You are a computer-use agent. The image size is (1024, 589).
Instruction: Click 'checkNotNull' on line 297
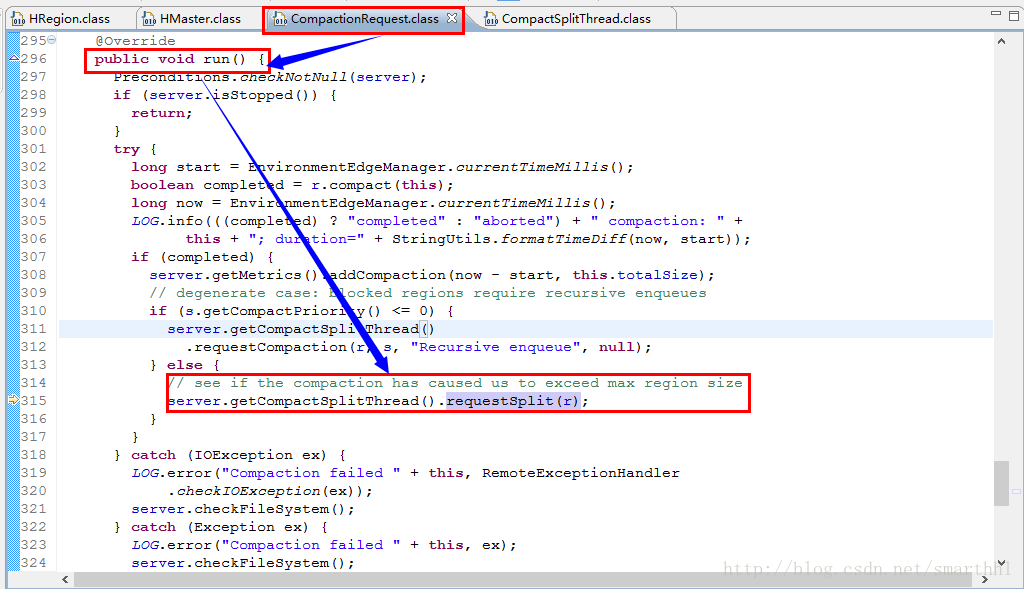pyautogui.click(x=293, y=77)
